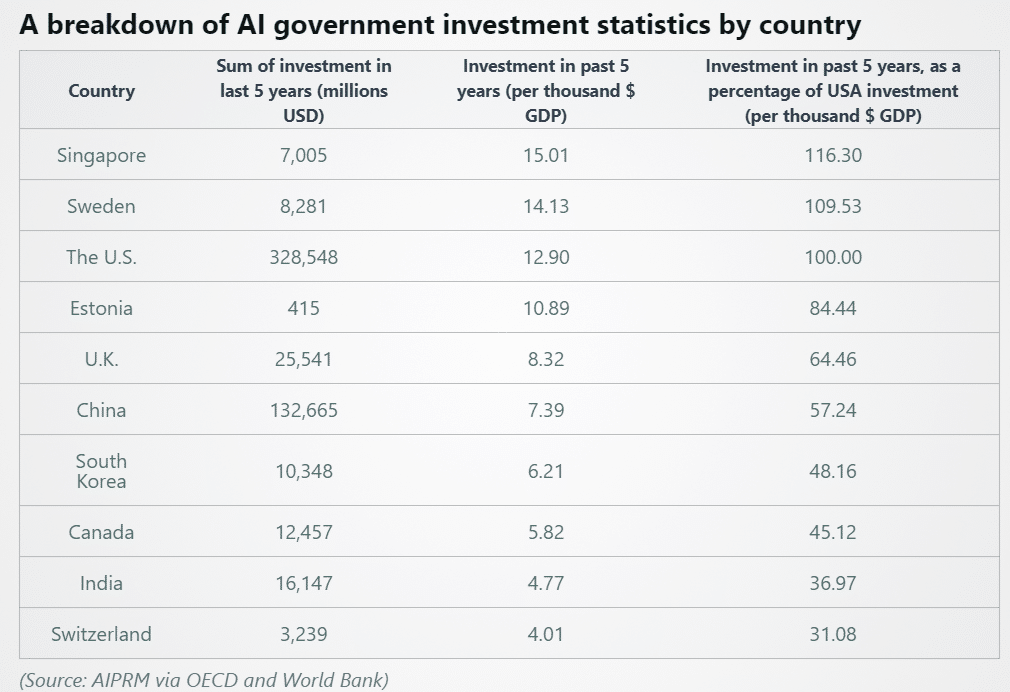
Task: Click Switzerland's percentage value 31.08
Action: tap(832, 634)
